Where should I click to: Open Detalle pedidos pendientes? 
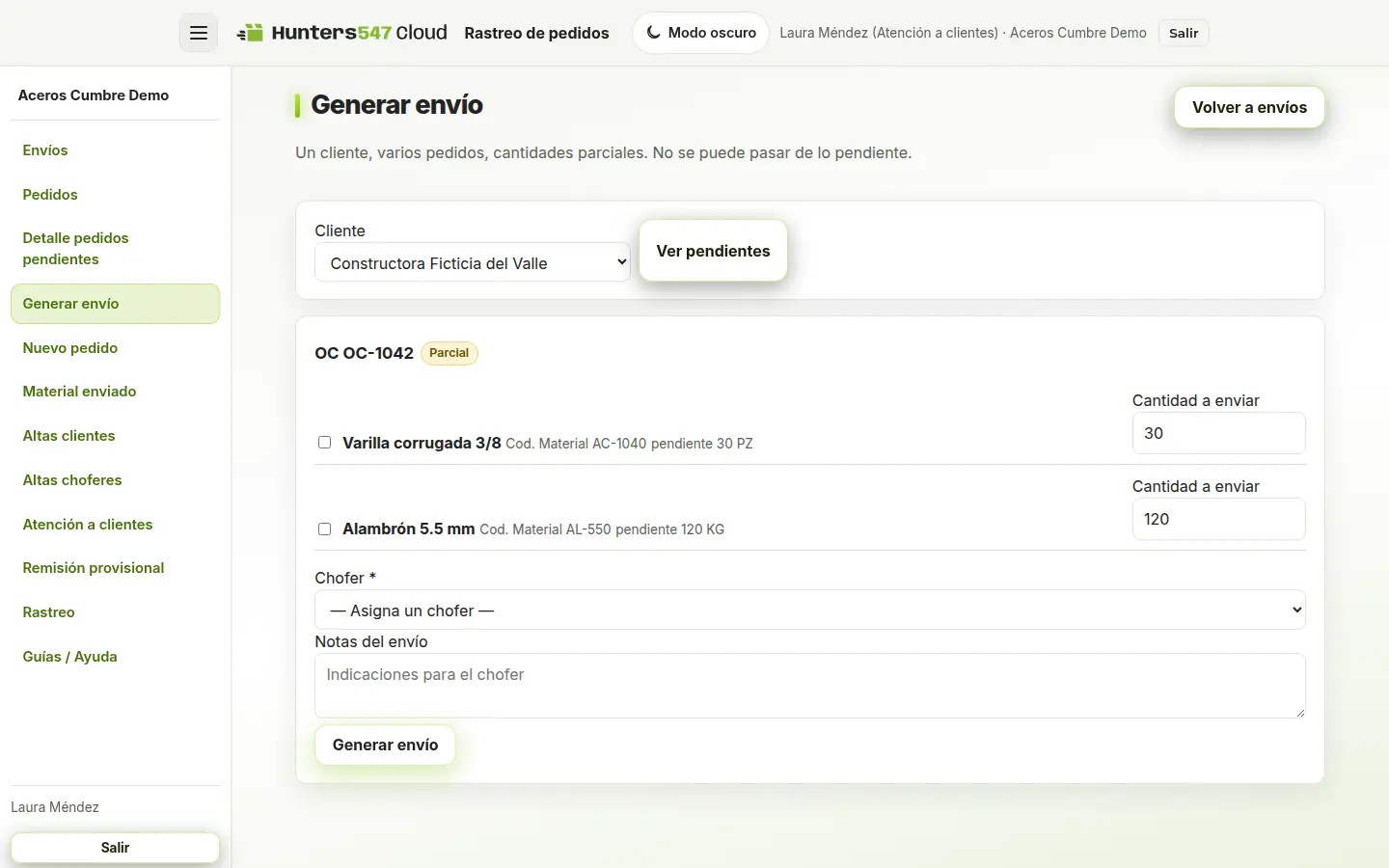[x=115, y=249]
